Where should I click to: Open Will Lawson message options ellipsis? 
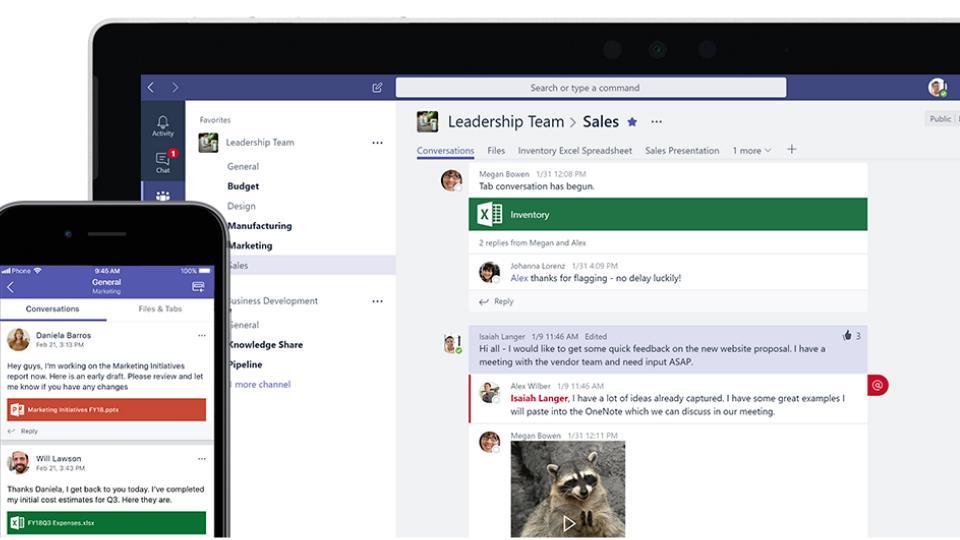click(202, 459)
